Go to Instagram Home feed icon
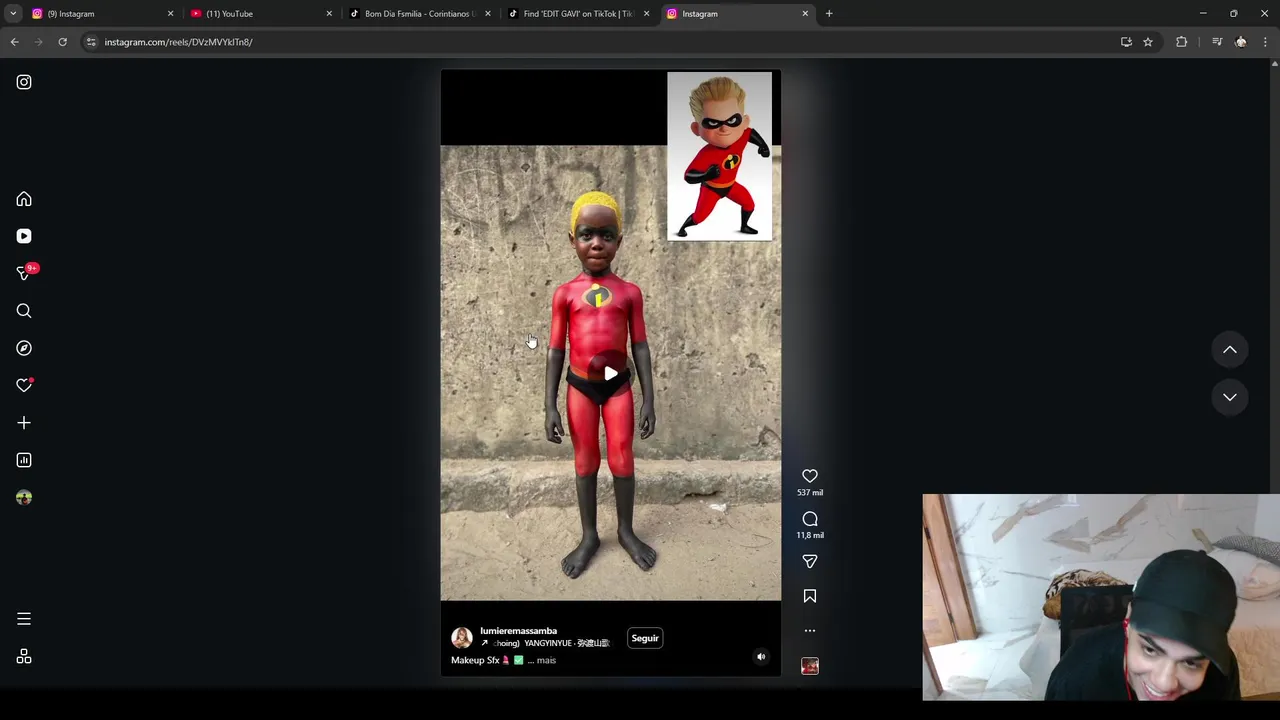Image resolution: width=1280 pixels, height=720 pixels. click(24, 199)
